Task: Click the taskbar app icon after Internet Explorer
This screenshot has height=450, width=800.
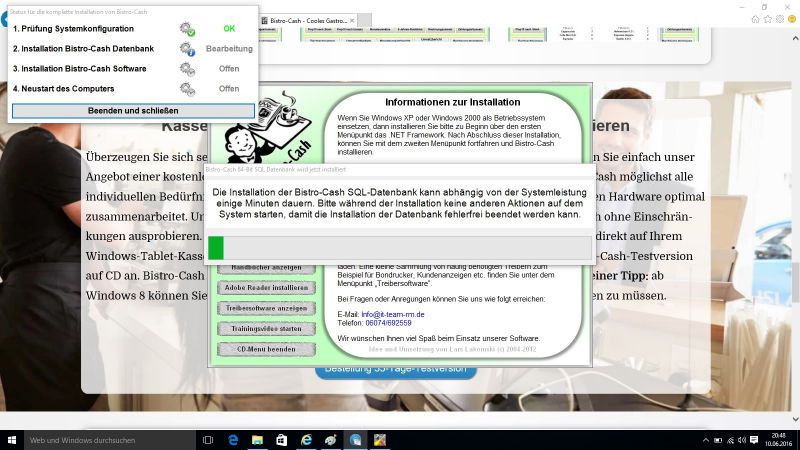Action: (x=331, y=440)
